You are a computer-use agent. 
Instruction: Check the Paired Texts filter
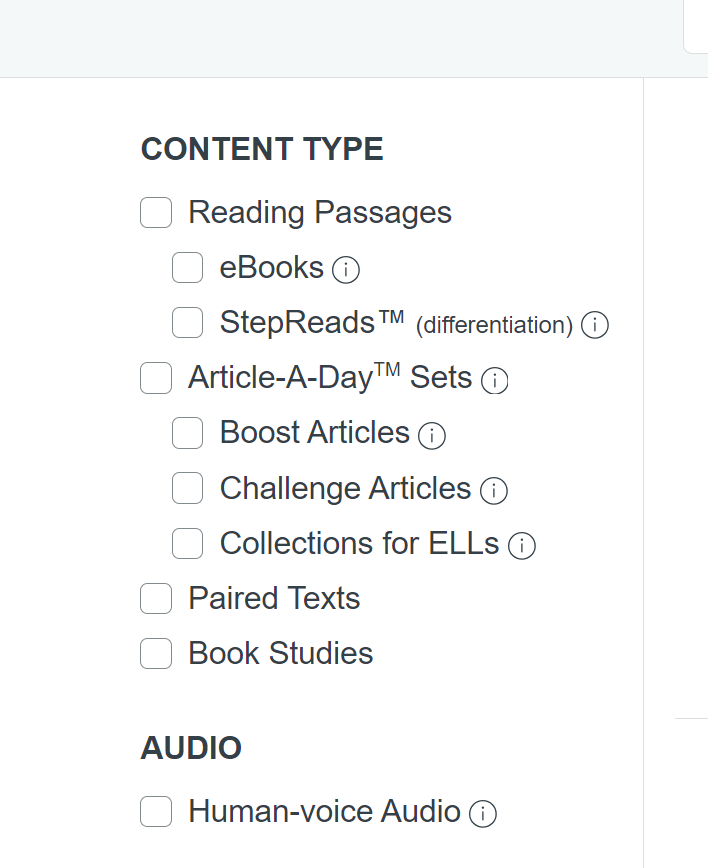tap(156, 598)
